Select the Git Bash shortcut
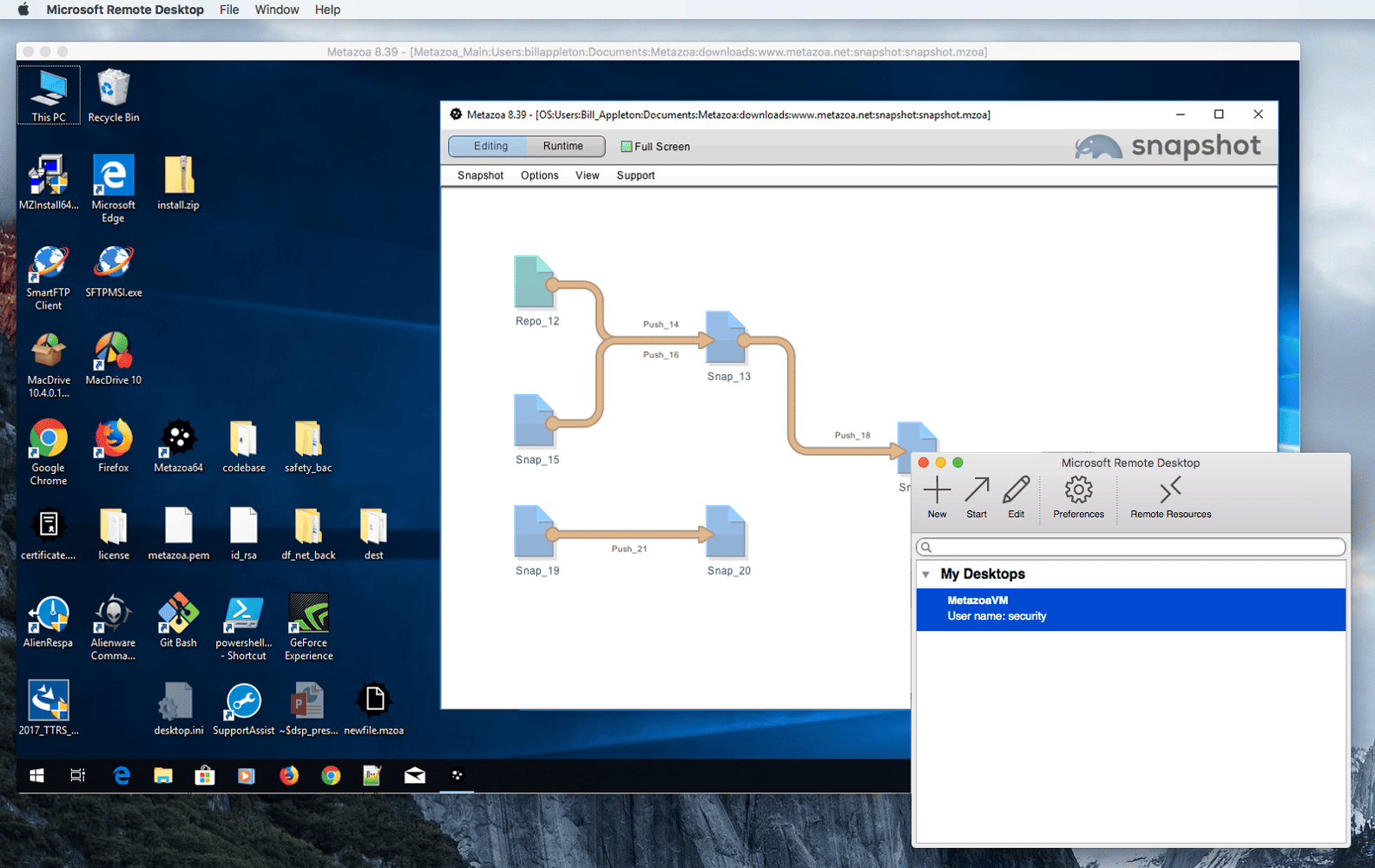This screenshot has height=868, width=1375. 178,620
